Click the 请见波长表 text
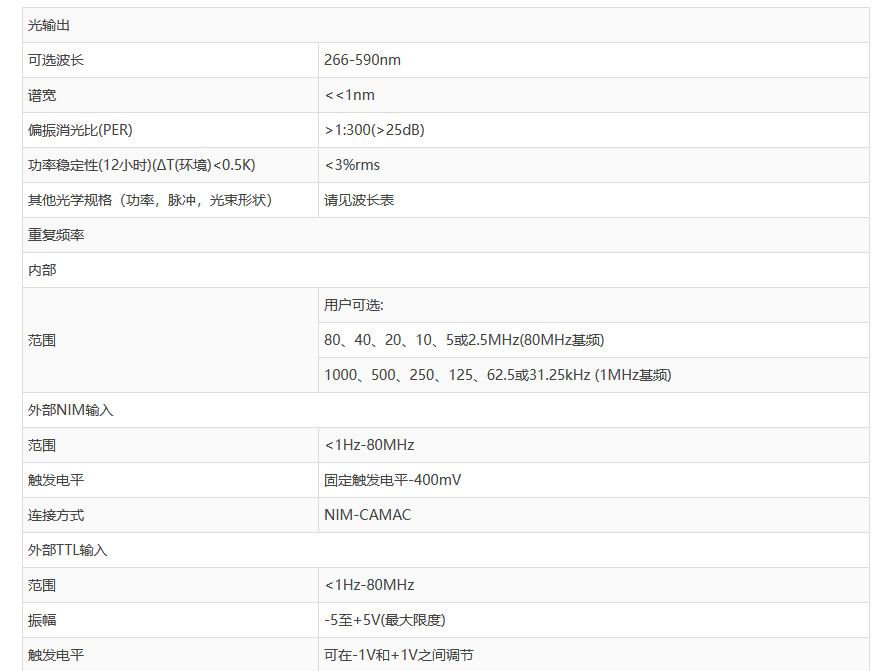Viewport: 890px width, 671px height. point(359,200)
